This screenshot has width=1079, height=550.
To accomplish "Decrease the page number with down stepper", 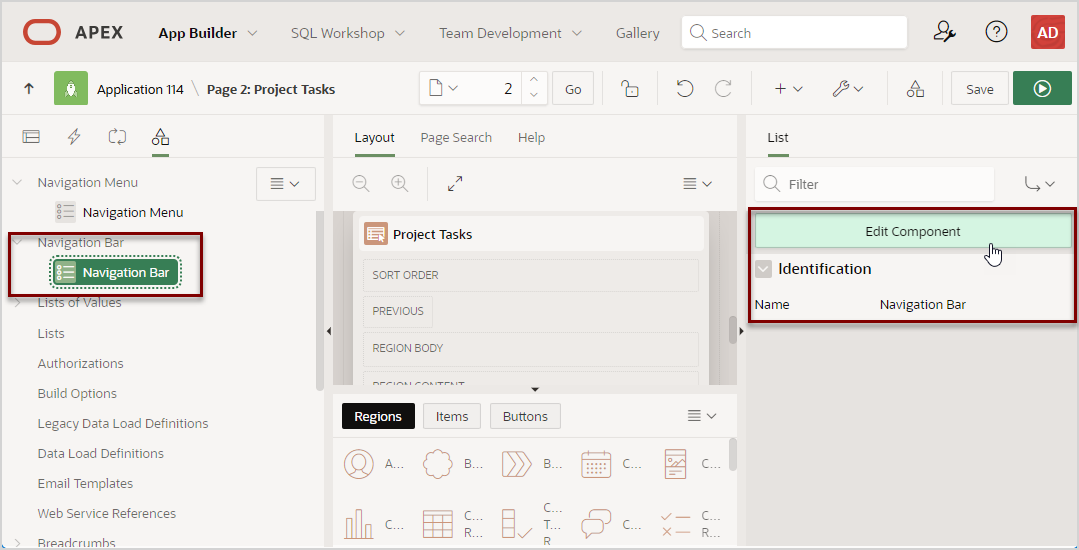I will [534, 96].
